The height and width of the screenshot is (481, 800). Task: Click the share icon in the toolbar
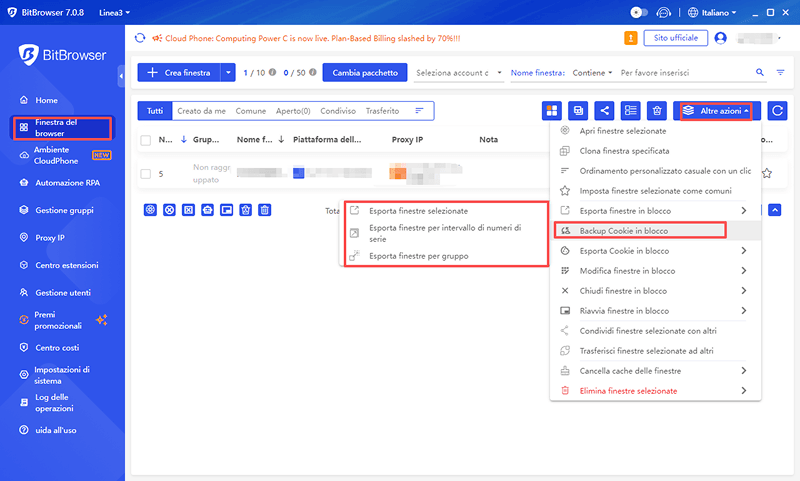tap(604, 111)
